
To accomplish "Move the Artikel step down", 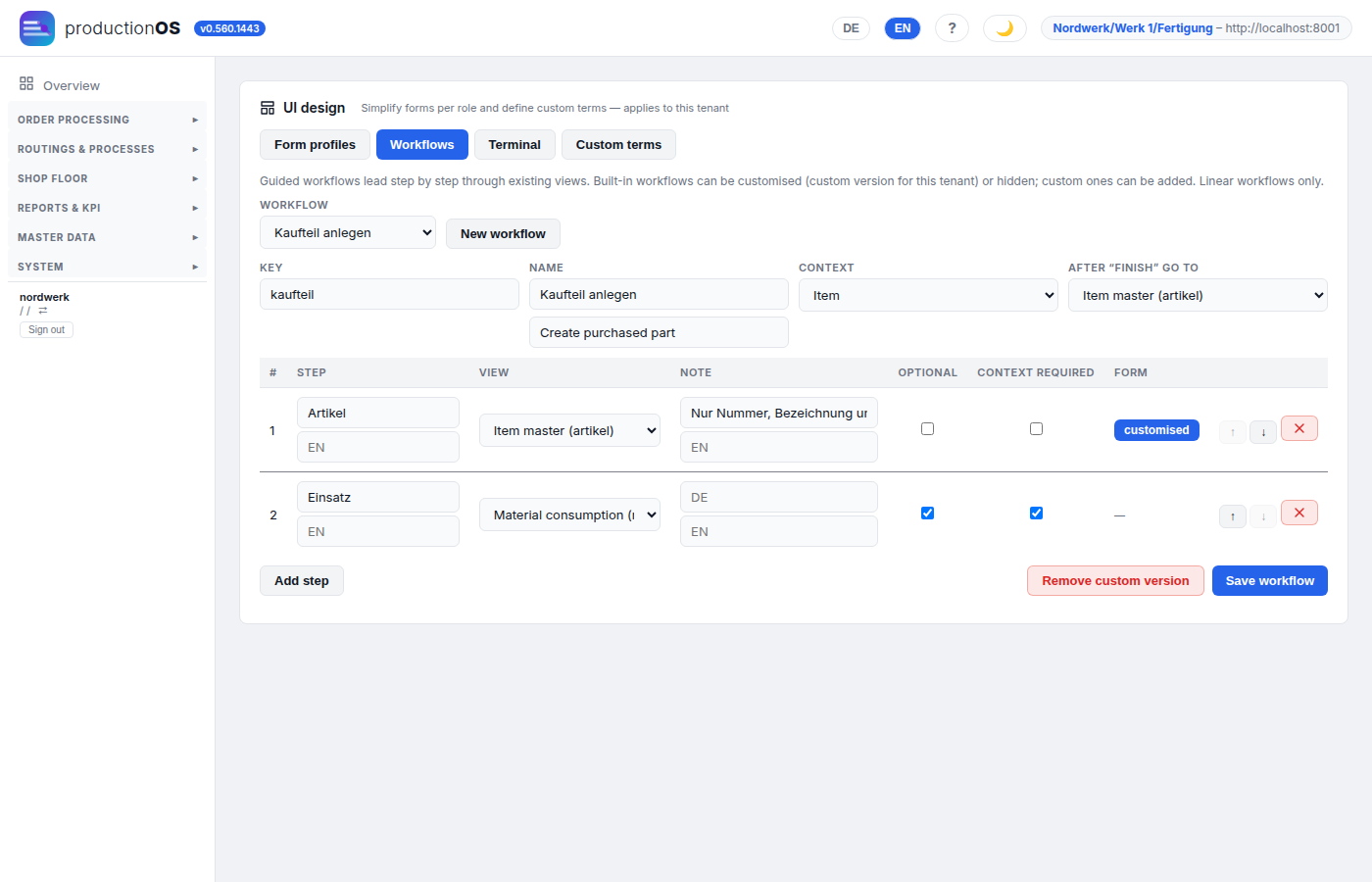I will (1263, 431).
